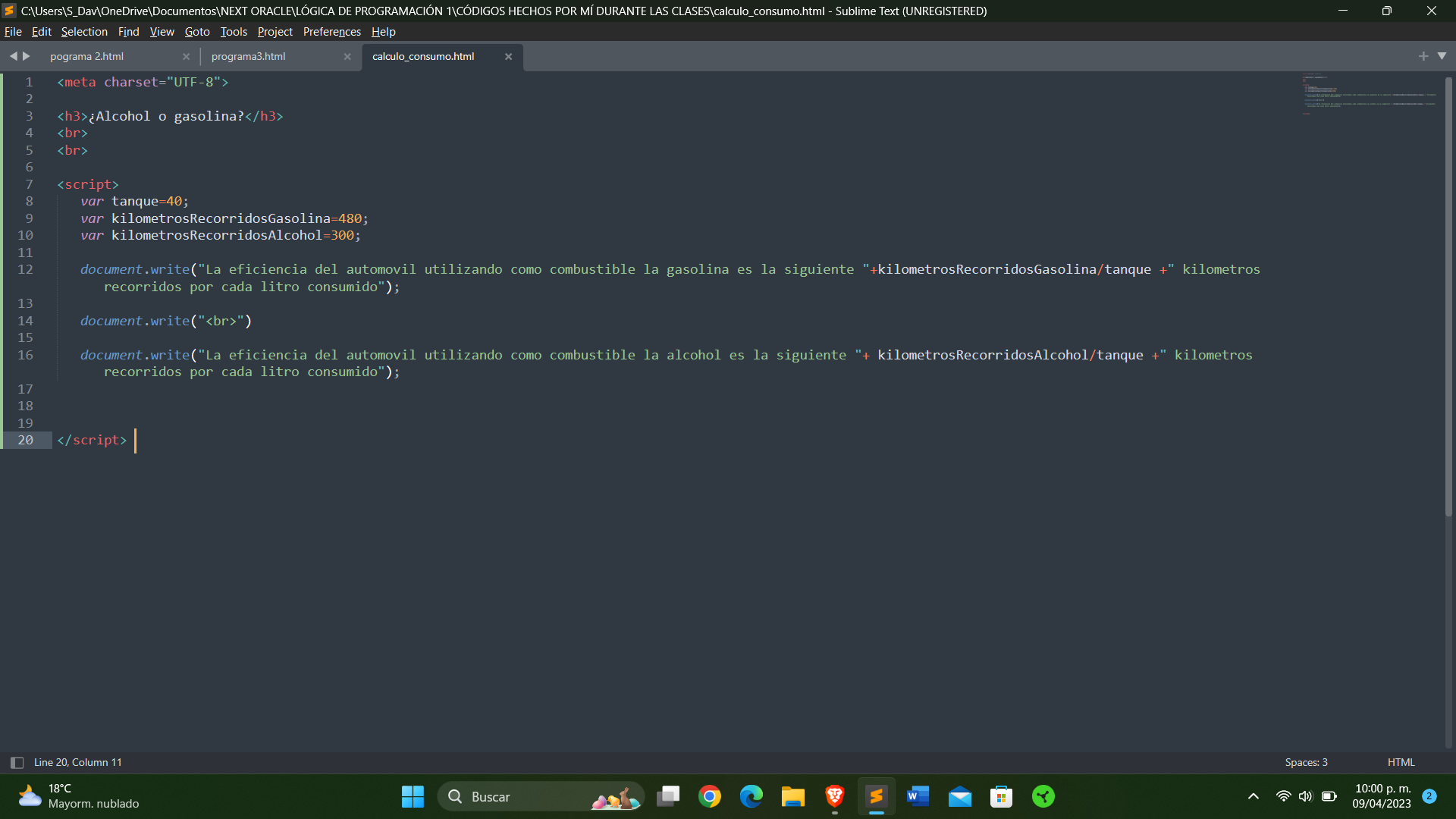Toggle WiFi status in system tray
This screenshot has width=1456, height=819.
pos(1283,796)
